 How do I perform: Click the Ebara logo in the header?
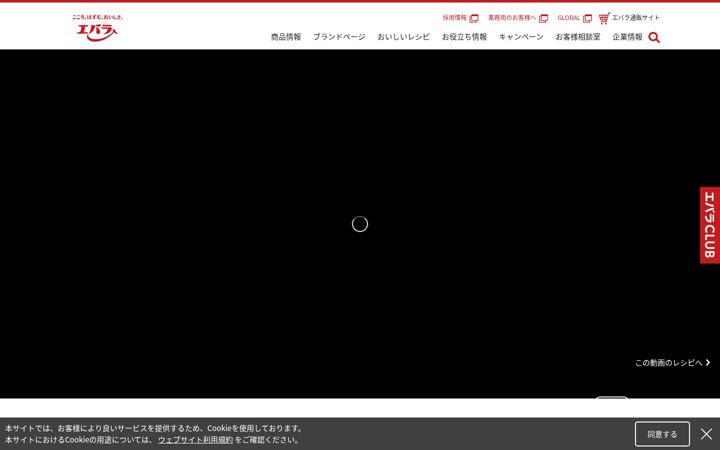(97, 28)
